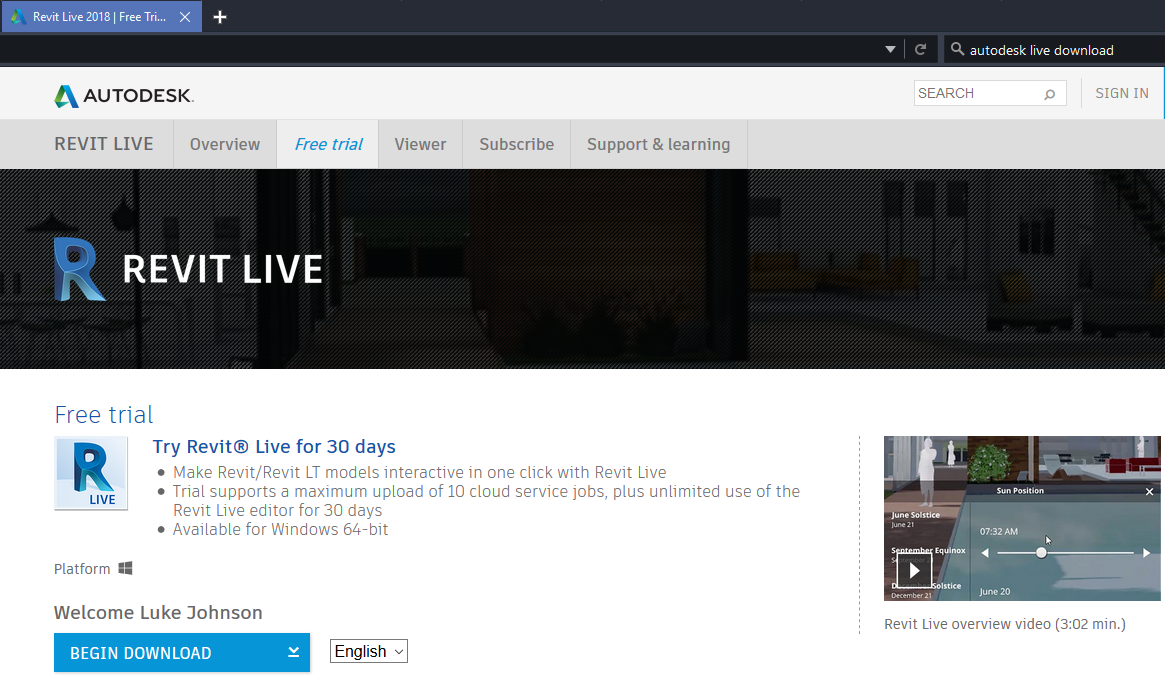Navigate to Support & learning
This screenshot has width=1165, height=683.
click(658, 143)
